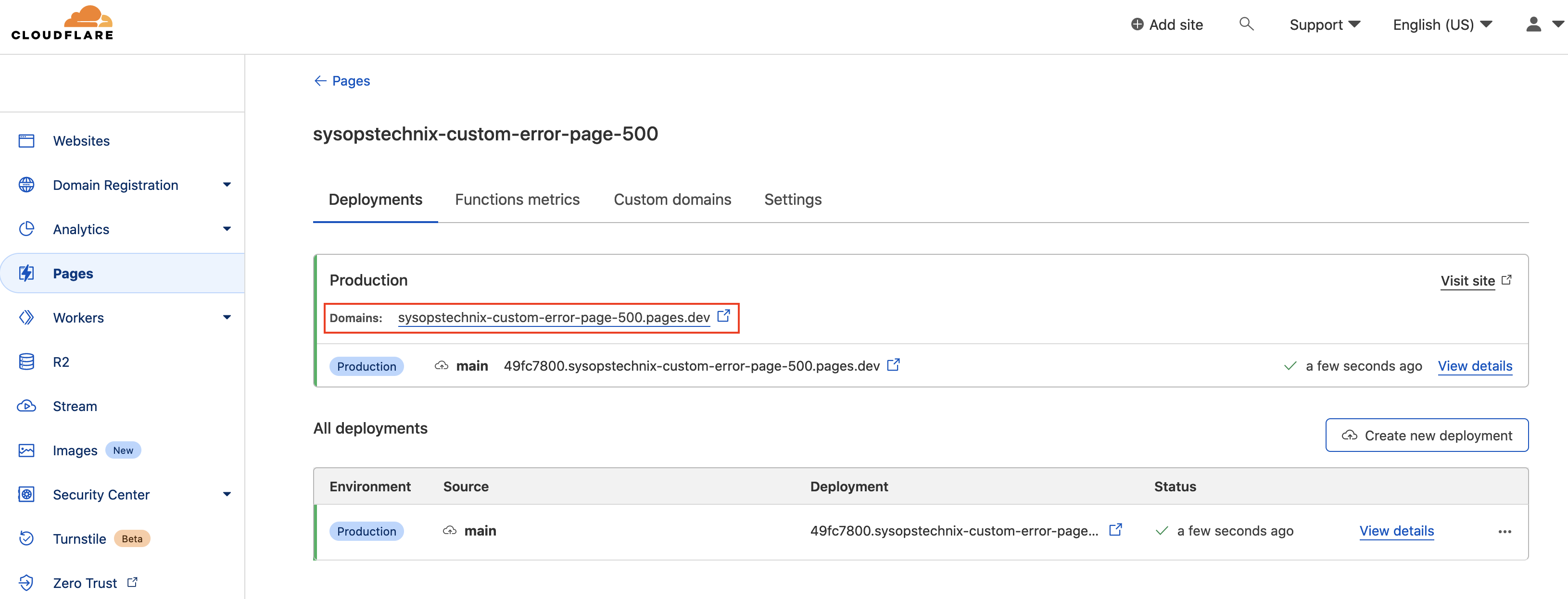
Task: Click the search magnifier icon
Action: click(1246, 25)
